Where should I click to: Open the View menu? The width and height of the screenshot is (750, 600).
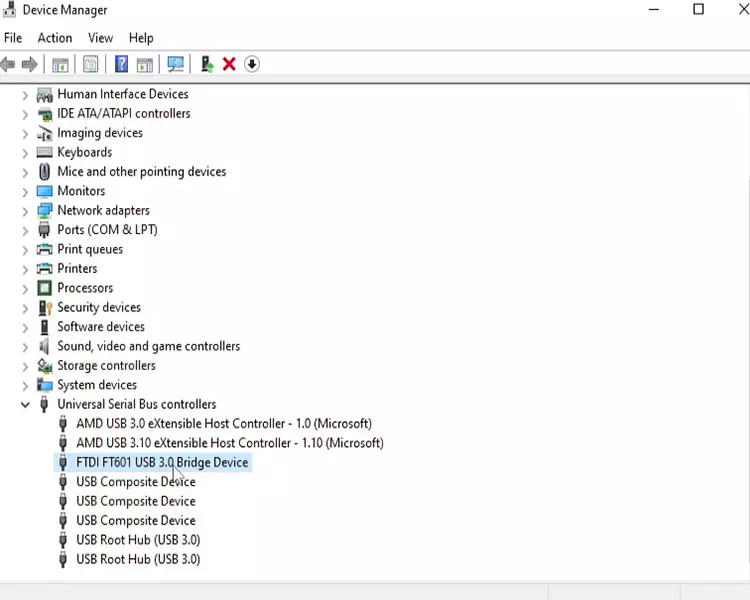[100, 38]
